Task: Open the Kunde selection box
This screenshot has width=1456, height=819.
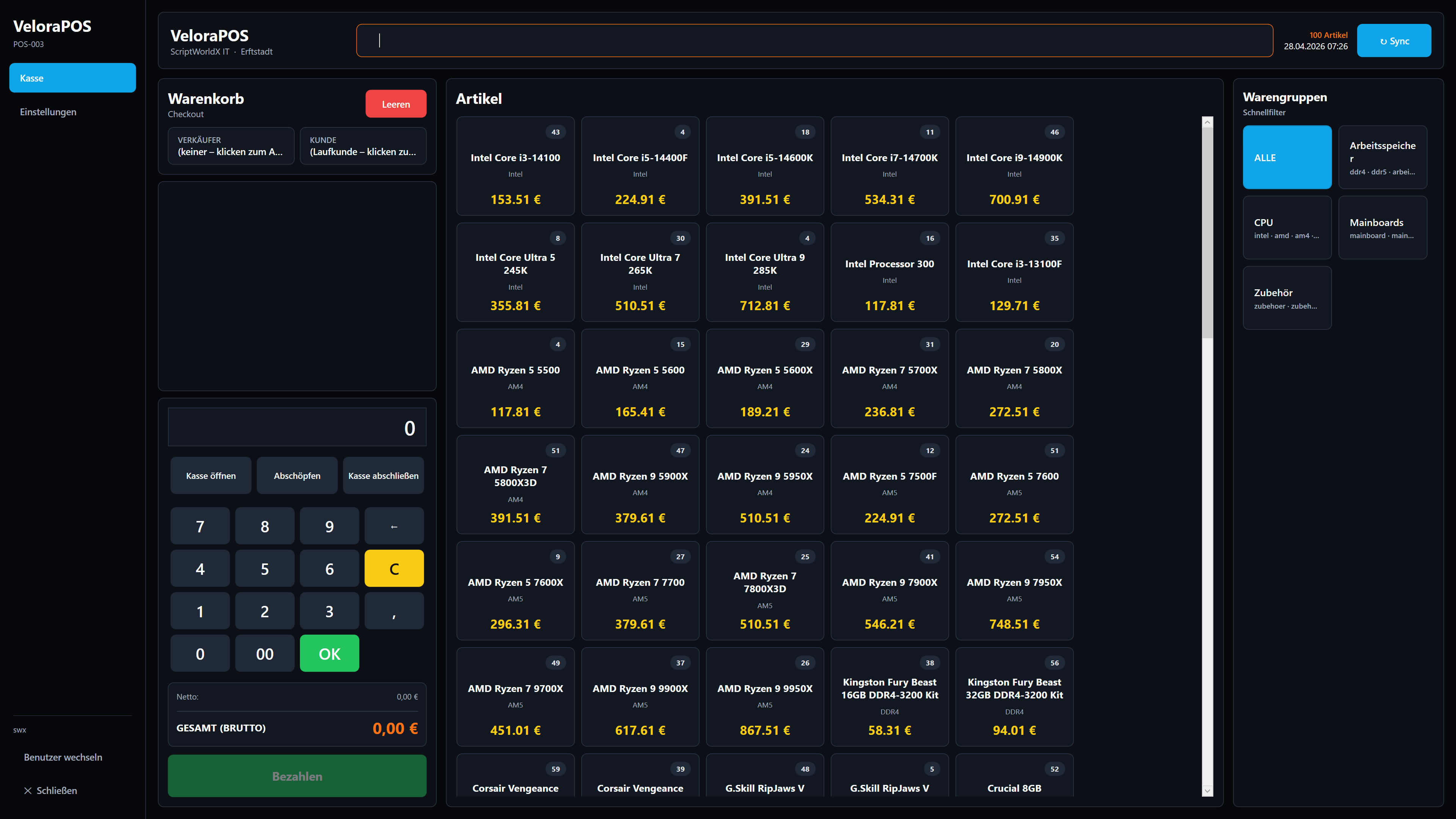Action: tap(363, 146)
